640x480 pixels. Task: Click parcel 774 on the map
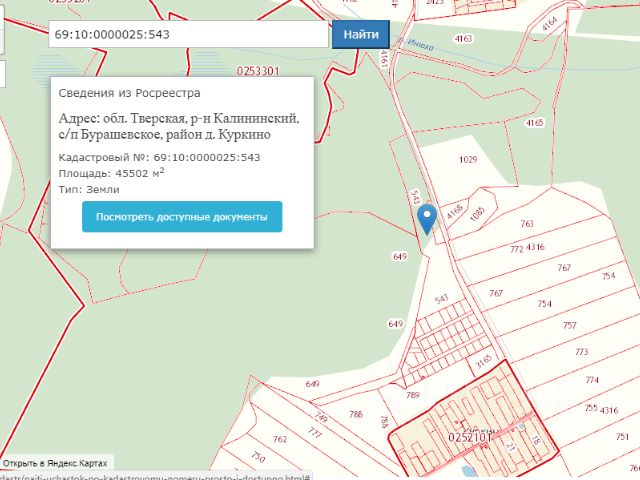tap(591, 380)
